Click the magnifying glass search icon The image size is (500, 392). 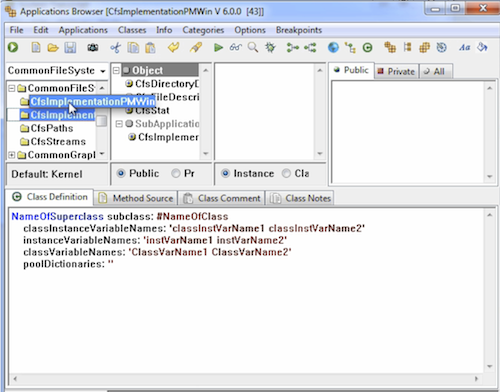(x=253, y=48)
